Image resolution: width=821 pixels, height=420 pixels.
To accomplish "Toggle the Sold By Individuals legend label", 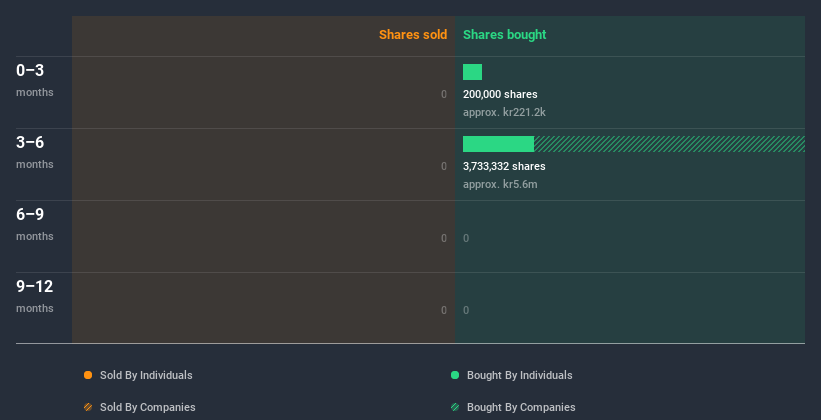I will coord(146,375).
